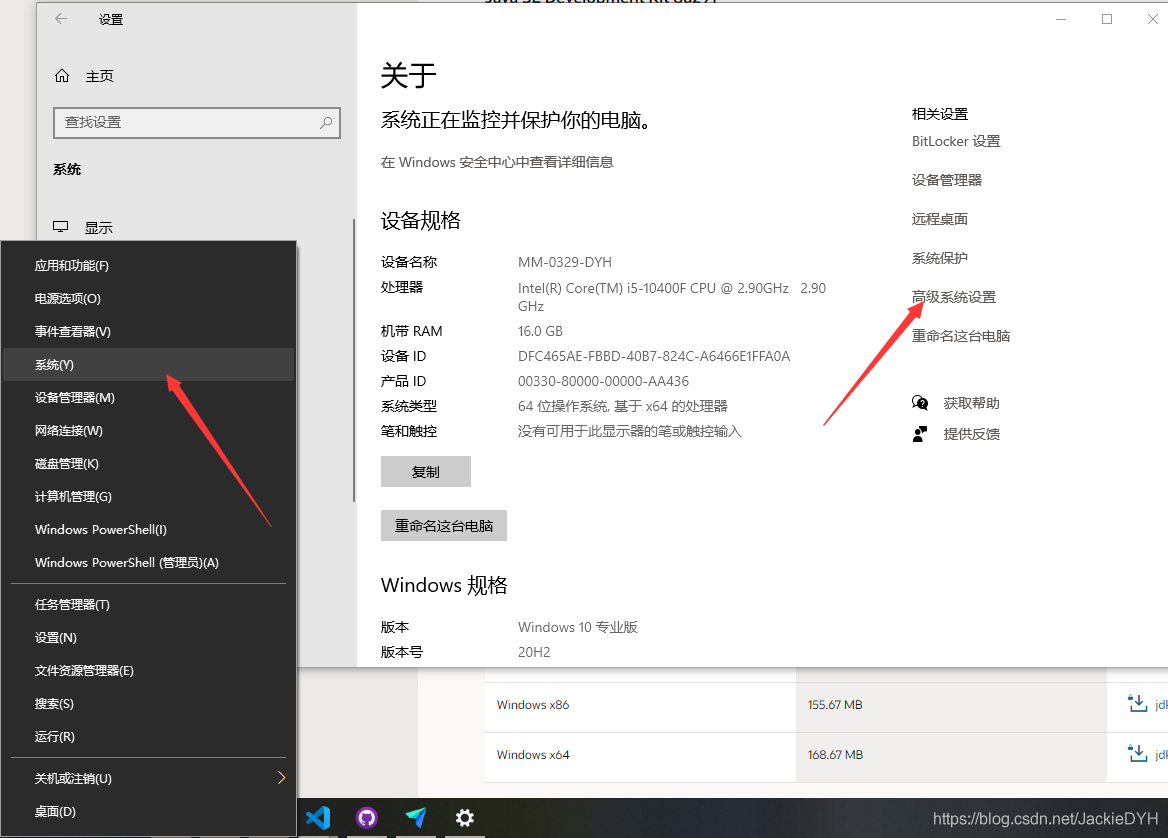Select 系统(Y) in the context menu
Image resolution: width=1168 pixels, height=838 pixels.
148,364
